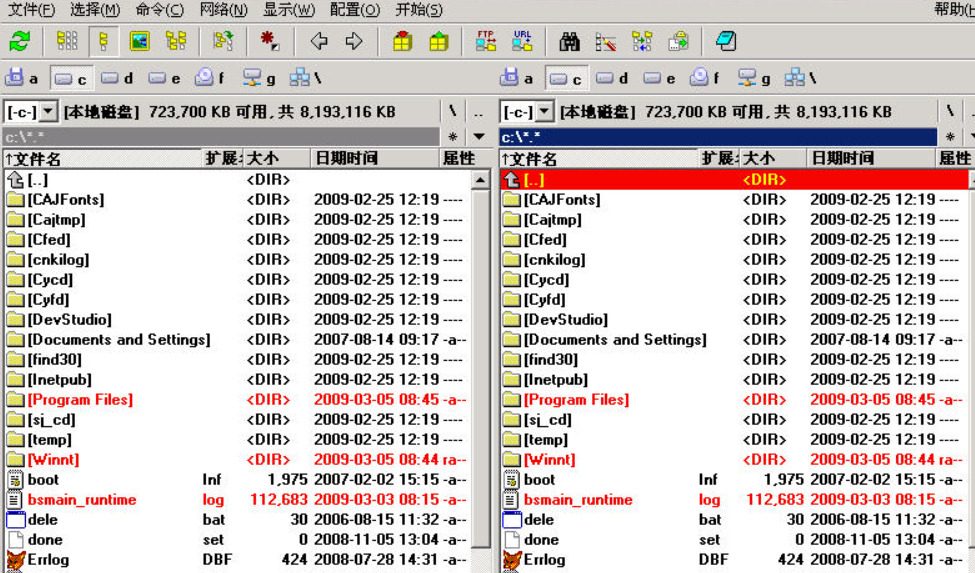Switch to brief file list view icon

67,42
